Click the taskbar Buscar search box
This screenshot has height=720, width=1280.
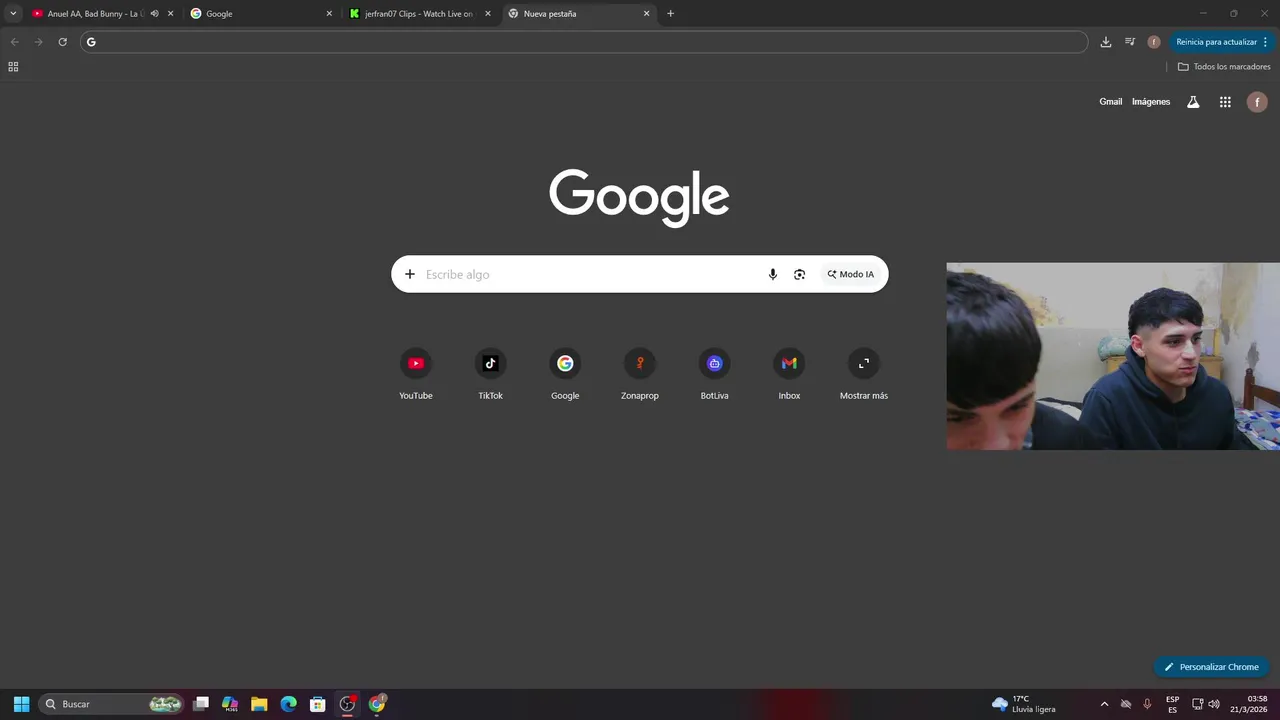point(112,704)
